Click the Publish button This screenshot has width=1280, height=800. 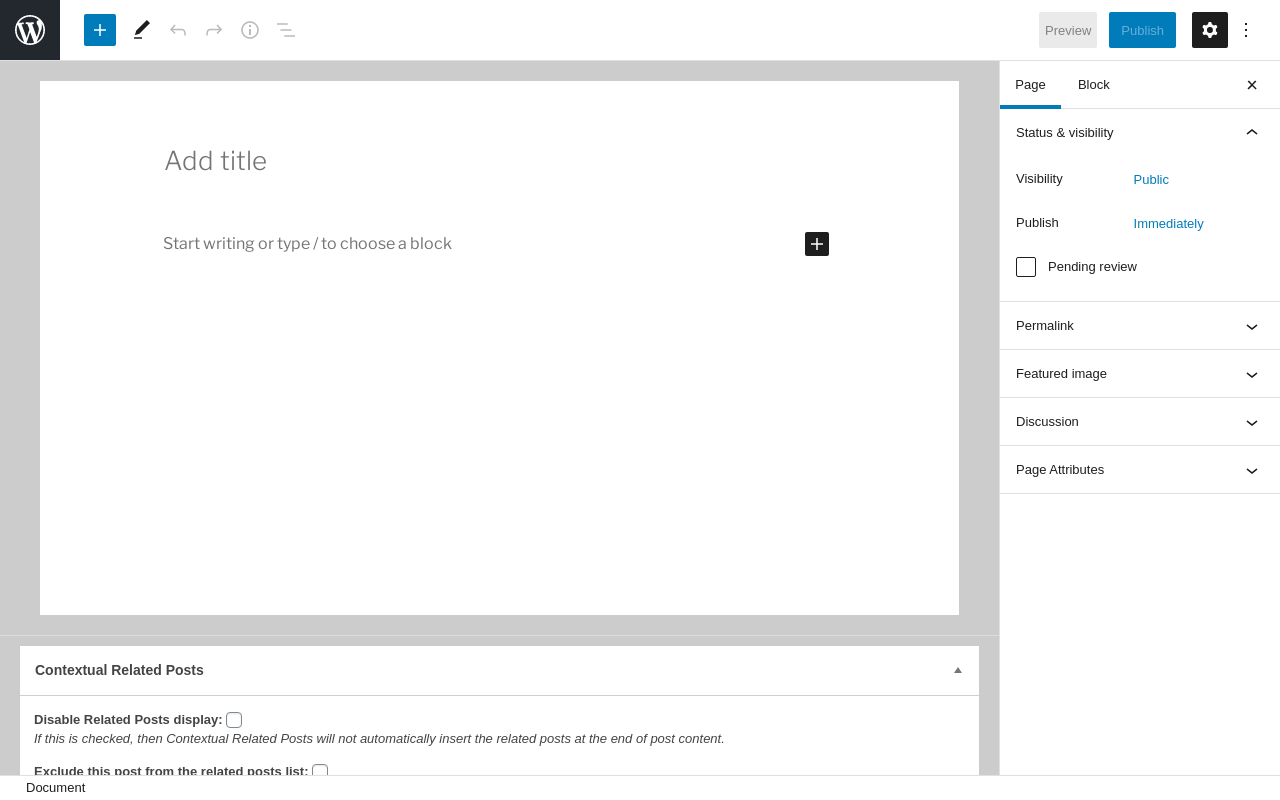click(1142, 30)
